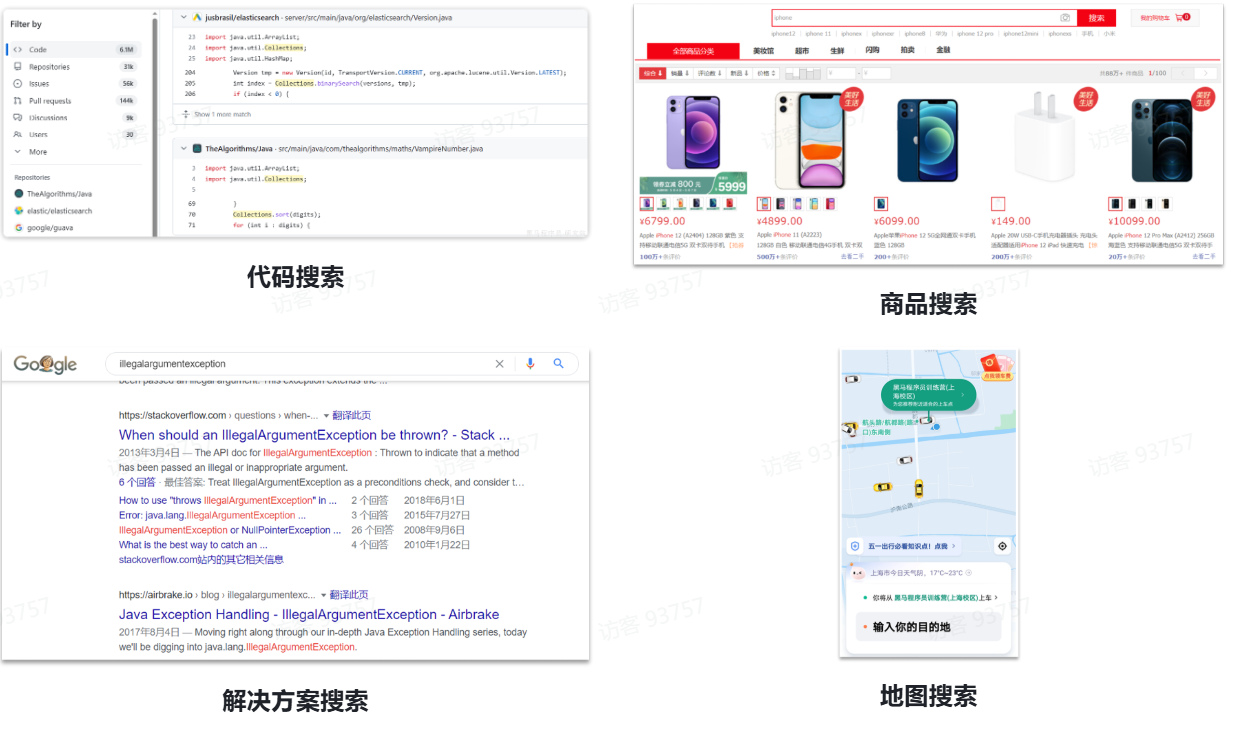Viewport: 1246px width, 738px height.
Task: Switch to the 闪购 tab
Action: pos(872,50)
